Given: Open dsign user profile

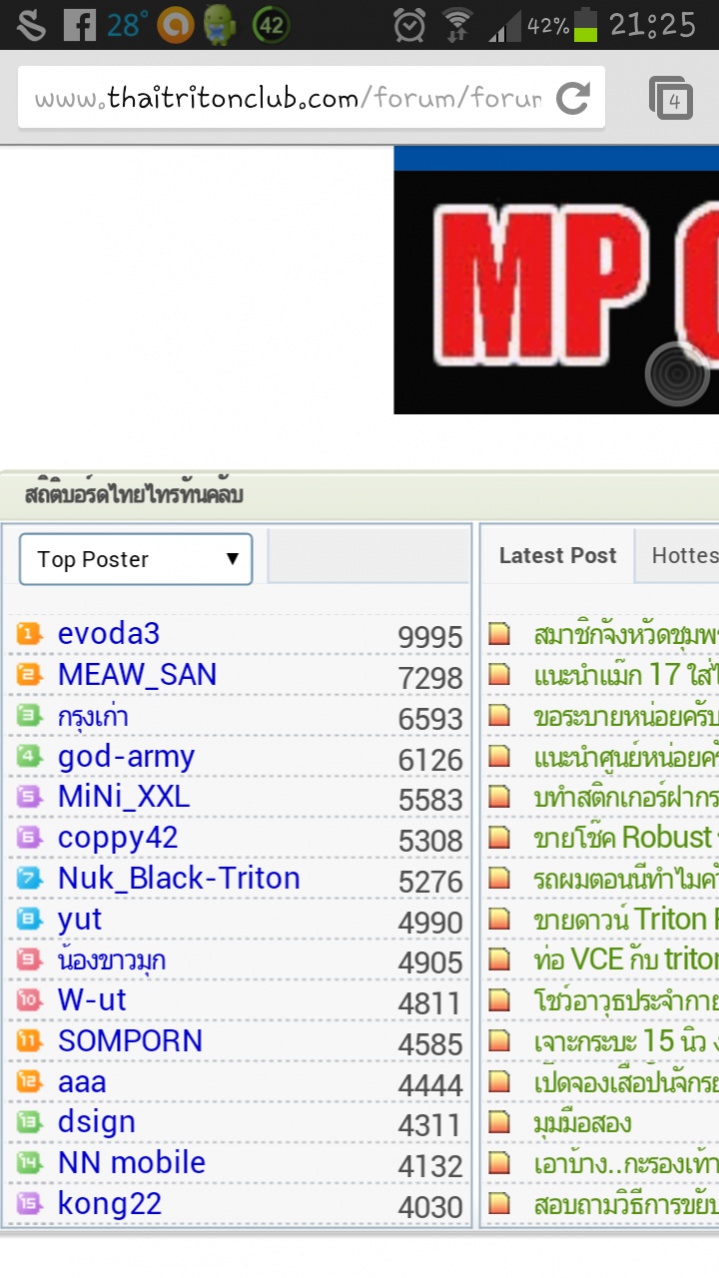Looking at the screenshot, I should click(97, 1122).
